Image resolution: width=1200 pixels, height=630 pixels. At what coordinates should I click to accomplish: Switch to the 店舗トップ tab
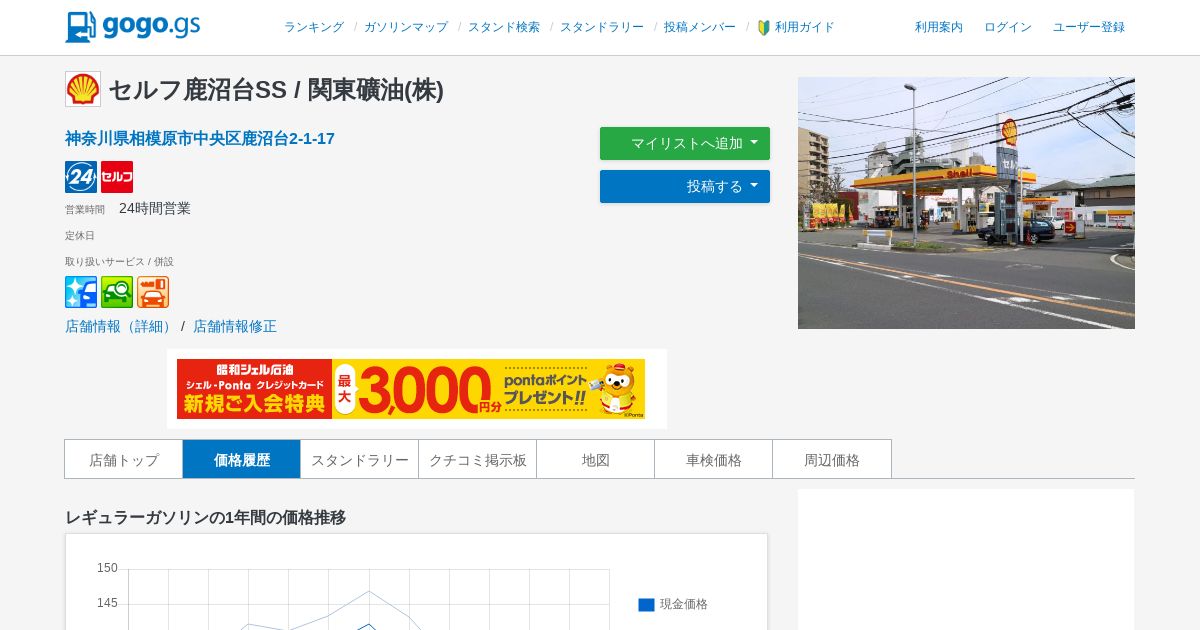[x=124, y=459]
